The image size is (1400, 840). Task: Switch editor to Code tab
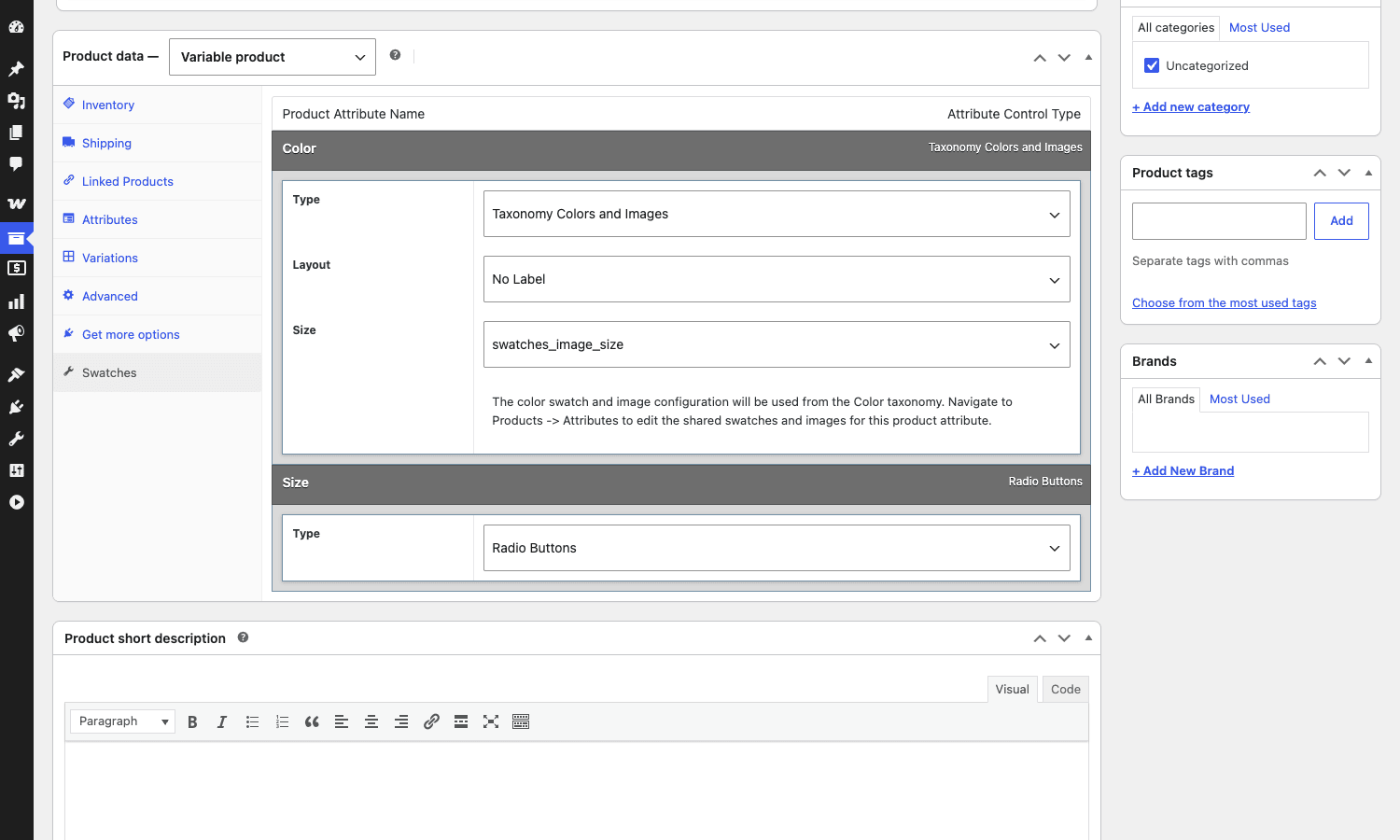(1066, 689)
